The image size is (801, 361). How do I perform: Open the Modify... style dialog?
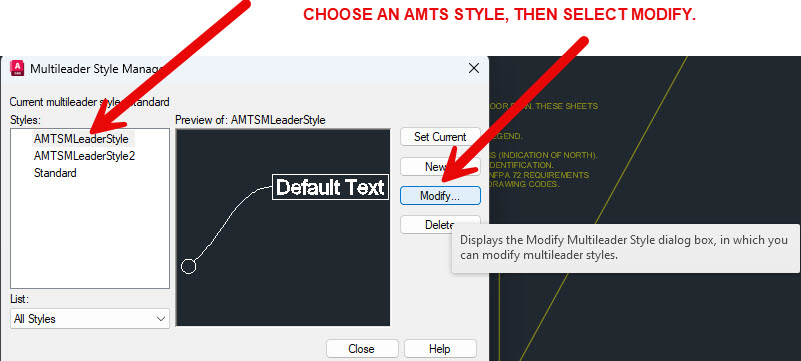point(440,196)
